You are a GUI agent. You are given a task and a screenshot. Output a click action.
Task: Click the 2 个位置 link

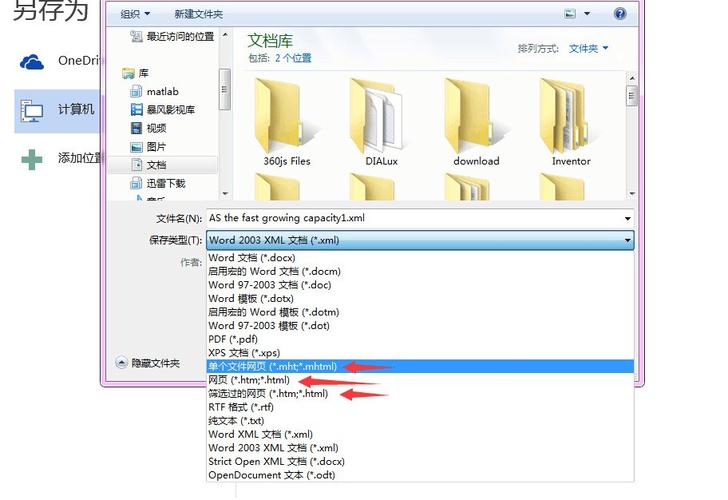pos(293,58)
